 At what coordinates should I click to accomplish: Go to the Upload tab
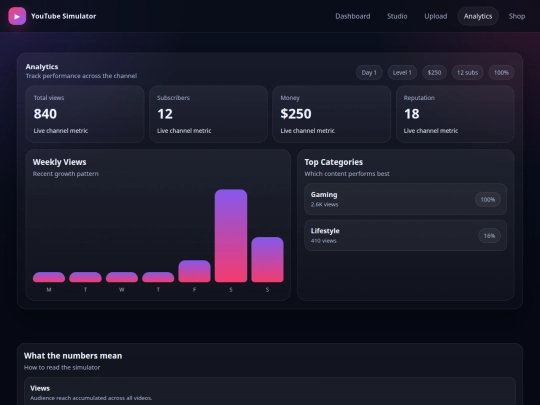[x=436, y=16]
